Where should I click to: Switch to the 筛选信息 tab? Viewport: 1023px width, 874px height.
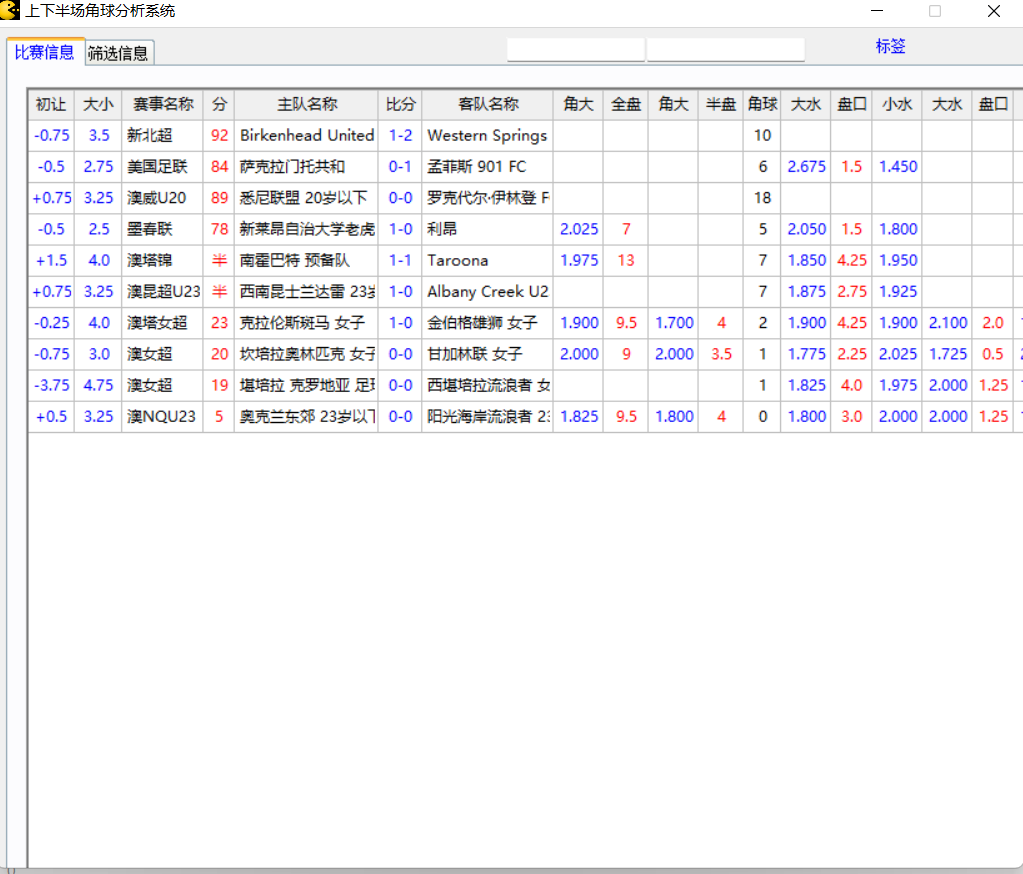point(118,53)
